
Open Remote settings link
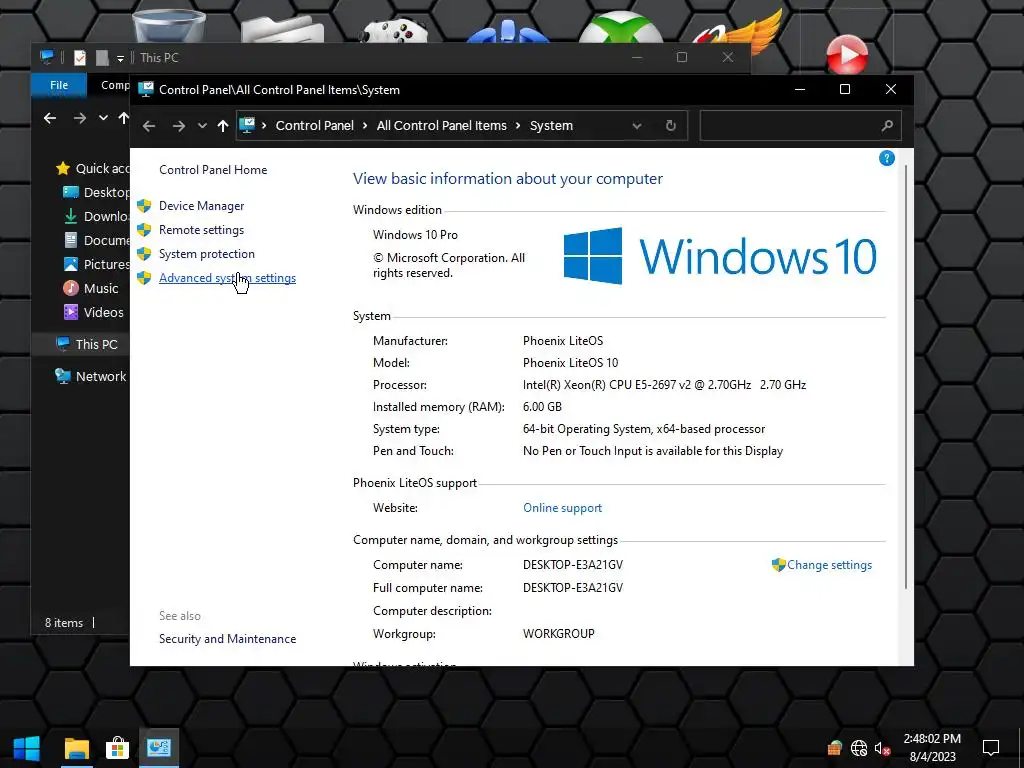(201, 230)
